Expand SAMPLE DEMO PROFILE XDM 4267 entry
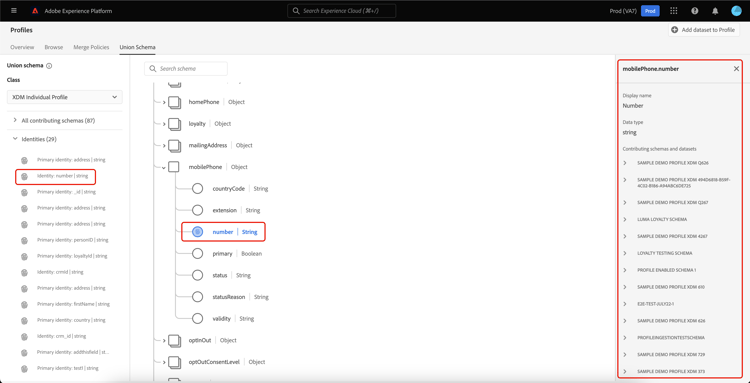Viewport: 750px width, 383px height. (x=625, y=236)
